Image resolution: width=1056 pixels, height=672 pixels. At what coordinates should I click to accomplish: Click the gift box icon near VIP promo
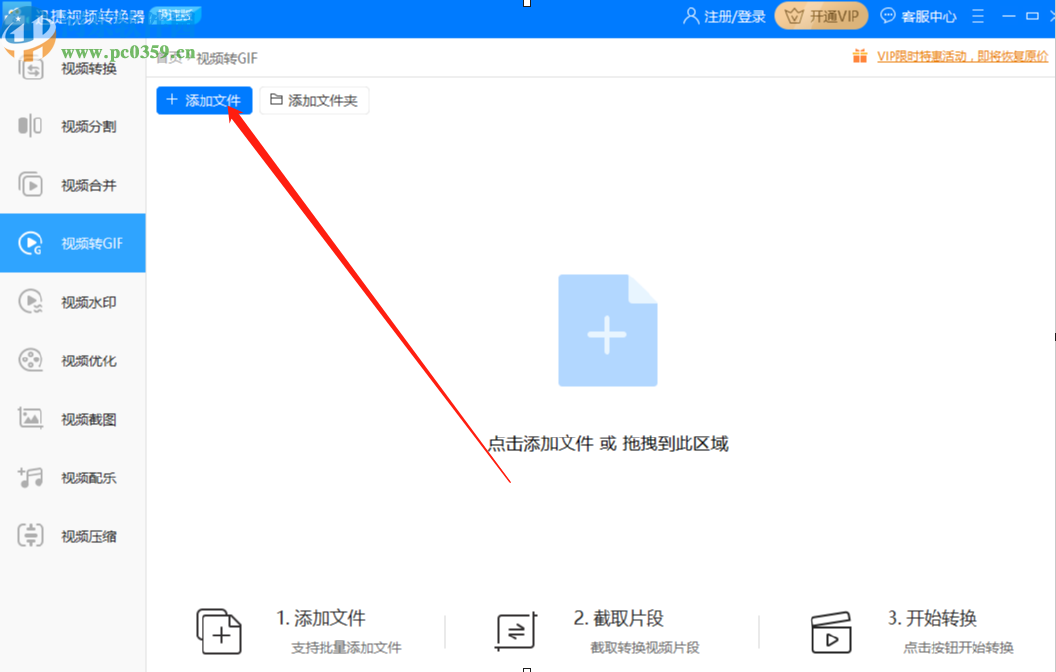860,56
